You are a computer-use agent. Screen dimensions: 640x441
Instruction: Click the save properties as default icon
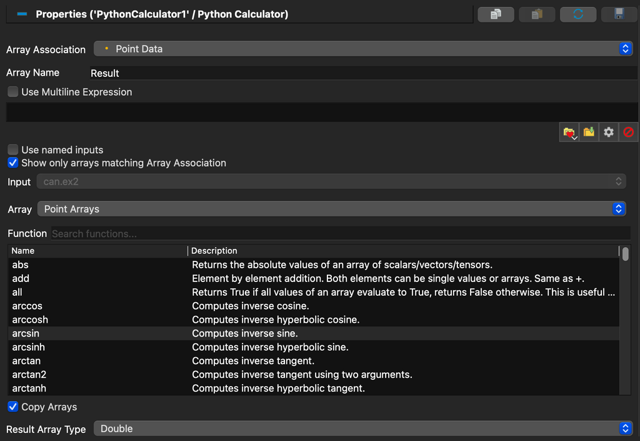(x=619, y=14)
